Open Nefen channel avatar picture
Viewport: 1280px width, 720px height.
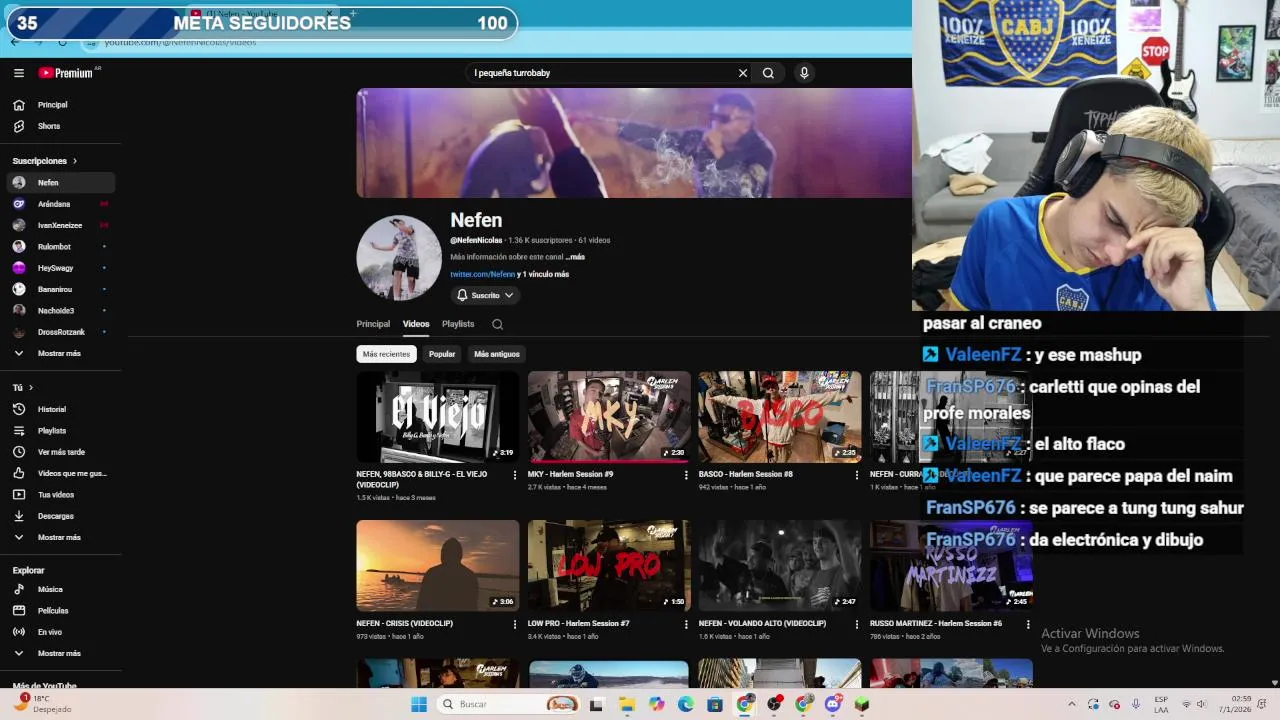click(399, 257)
